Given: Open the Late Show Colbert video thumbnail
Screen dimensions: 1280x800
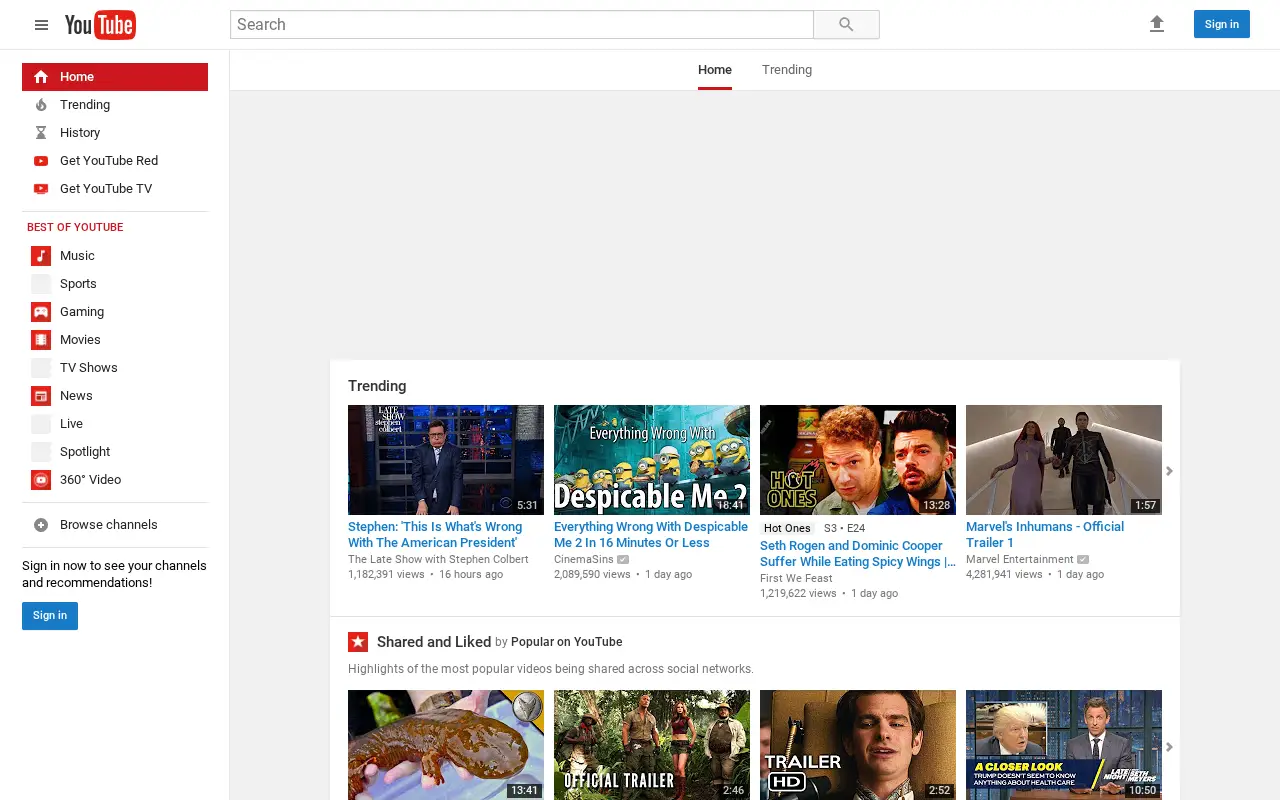Looking at the screenshot, I should point(446,460).
